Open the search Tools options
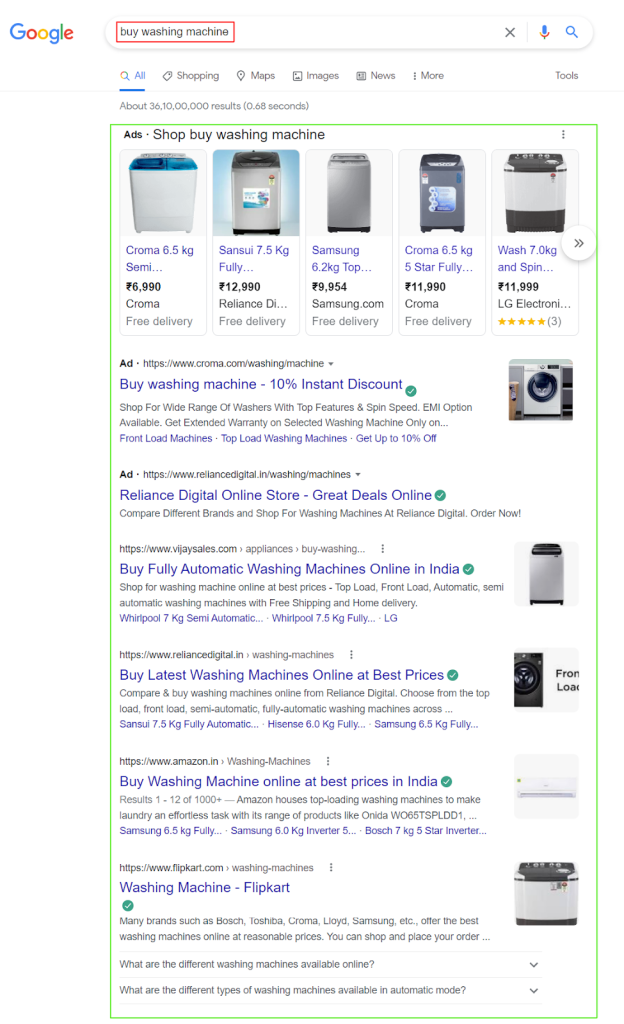Image resolution: width=624 pixels, height=1024 pixels. click(x=567, y=76)
